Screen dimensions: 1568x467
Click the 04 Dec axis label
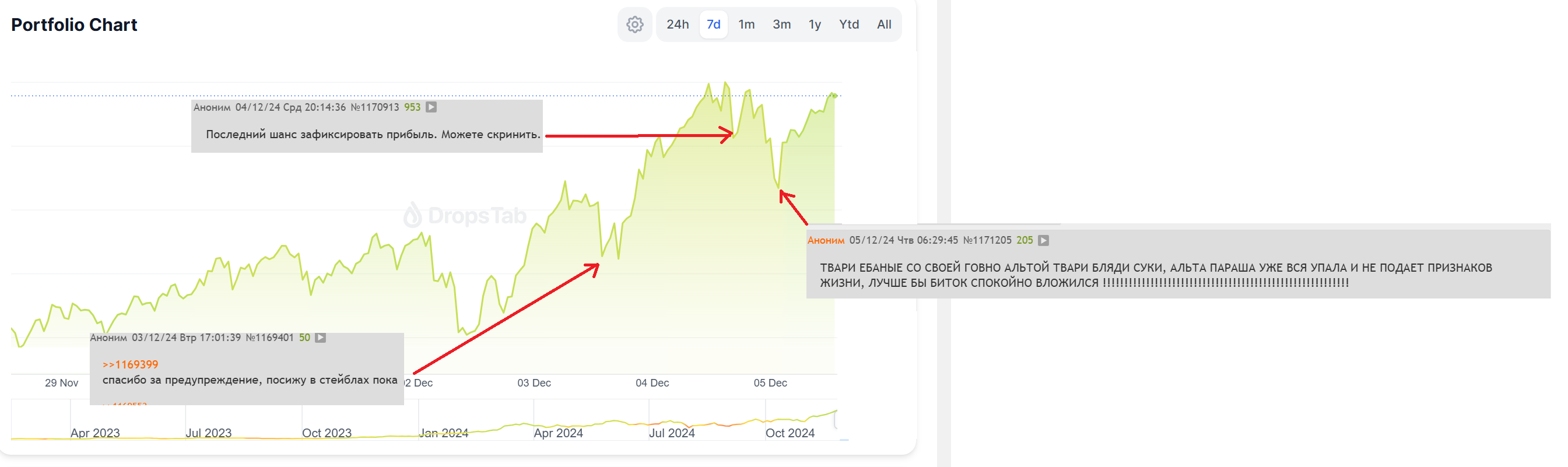coord(652,383)
